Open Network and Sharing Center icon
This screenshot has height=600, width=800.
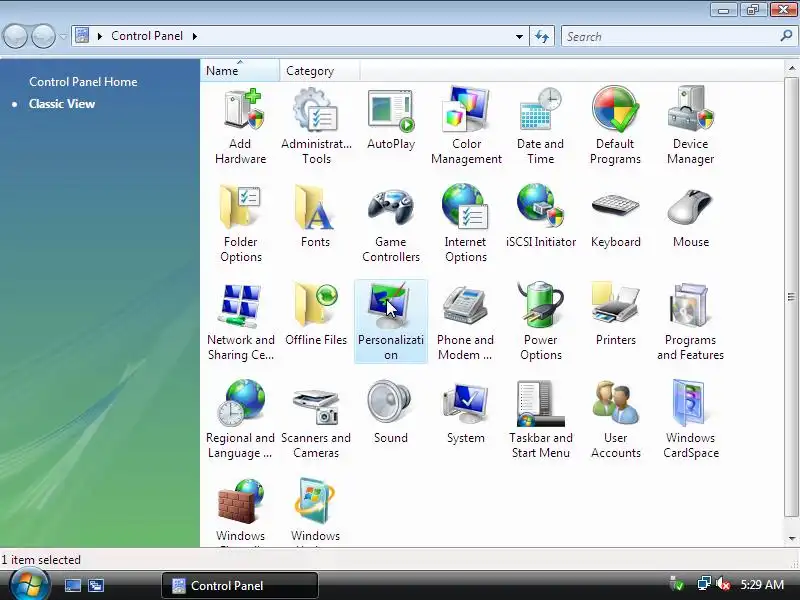(x=241, y=322)
